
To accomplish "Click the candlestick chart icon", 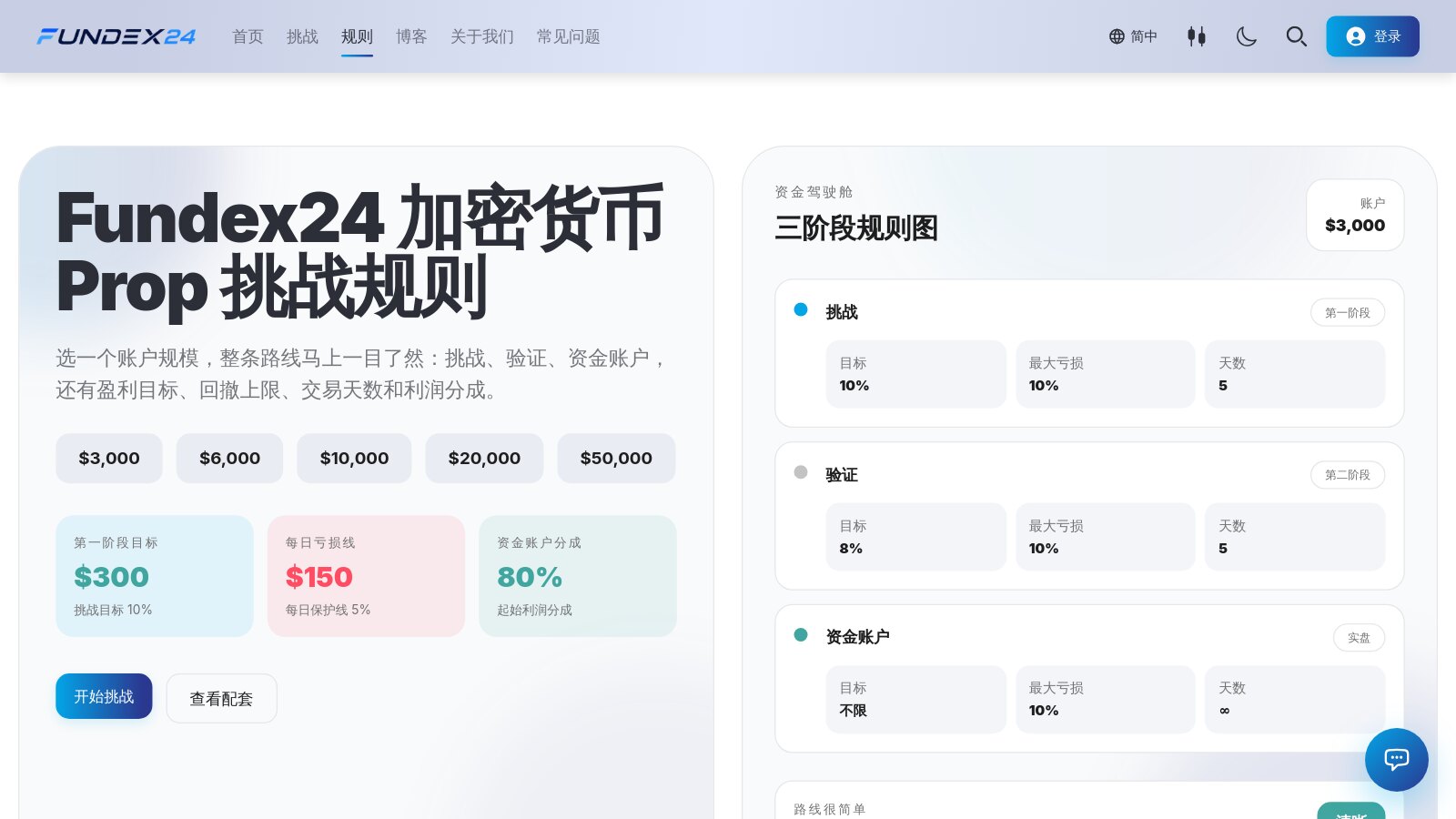I will (x=1197, y=36).
